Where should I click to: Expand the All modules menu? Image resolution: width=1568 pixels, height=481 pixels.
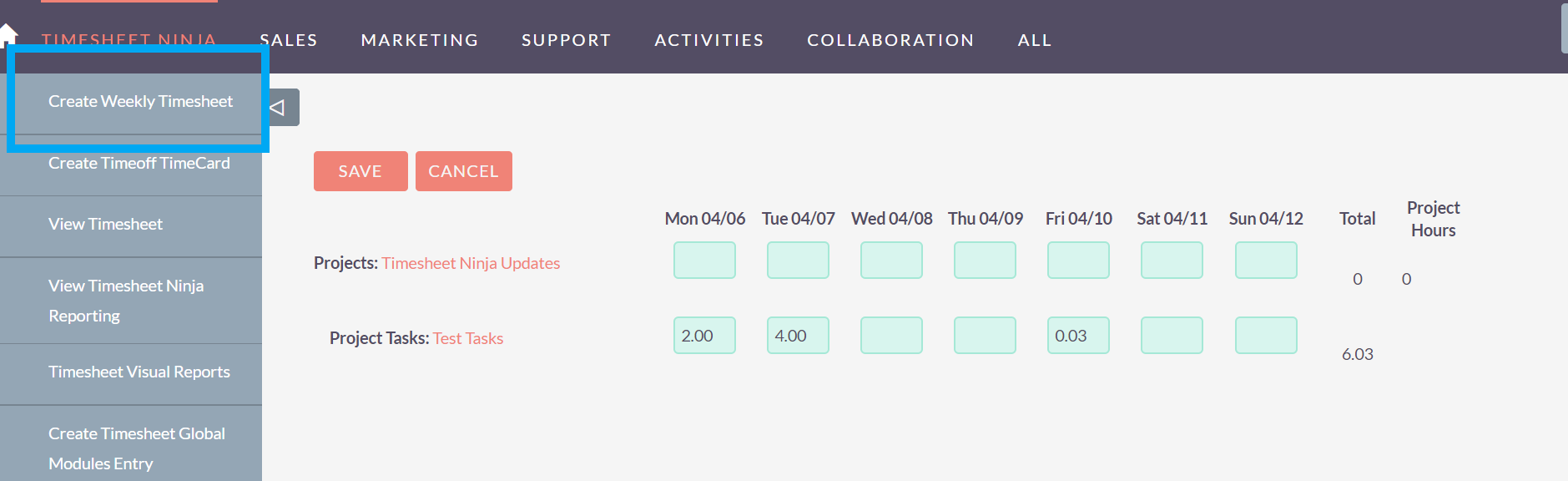coord(1035,40)
